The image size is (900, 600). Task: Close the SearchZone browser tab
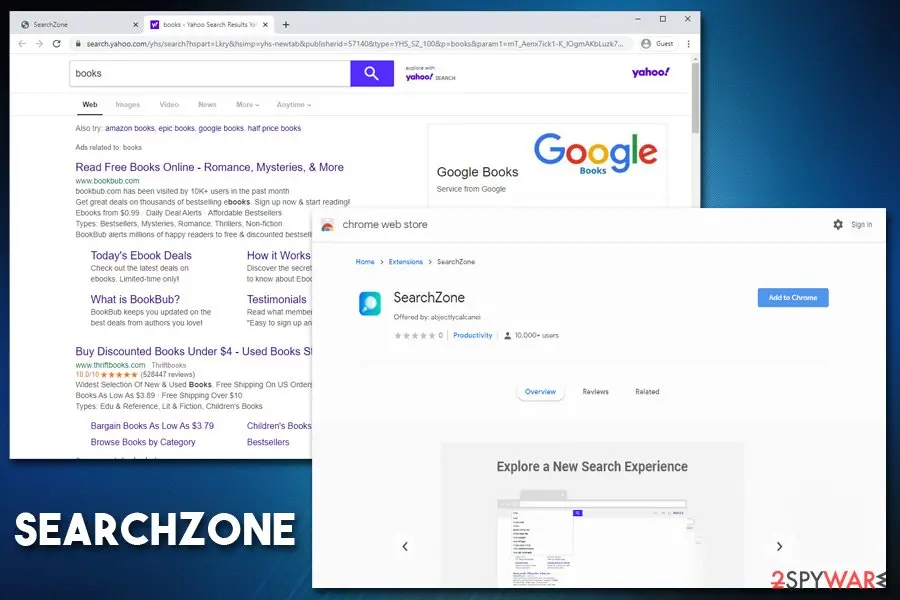135,25
